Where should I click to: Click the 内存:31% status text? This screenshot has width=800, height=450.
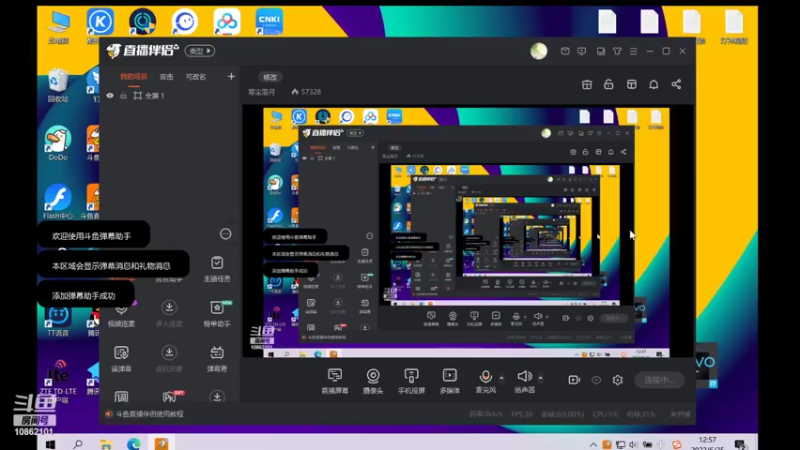click(641, 414)
